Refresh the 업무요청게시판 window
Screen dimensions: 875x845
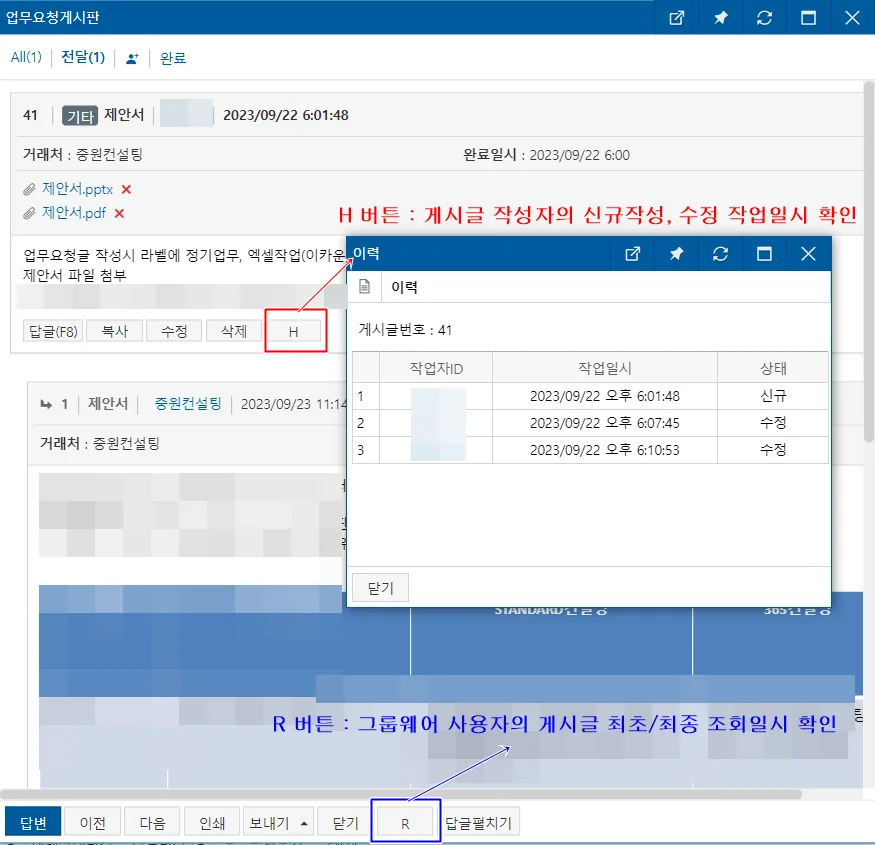coord(765,18)
